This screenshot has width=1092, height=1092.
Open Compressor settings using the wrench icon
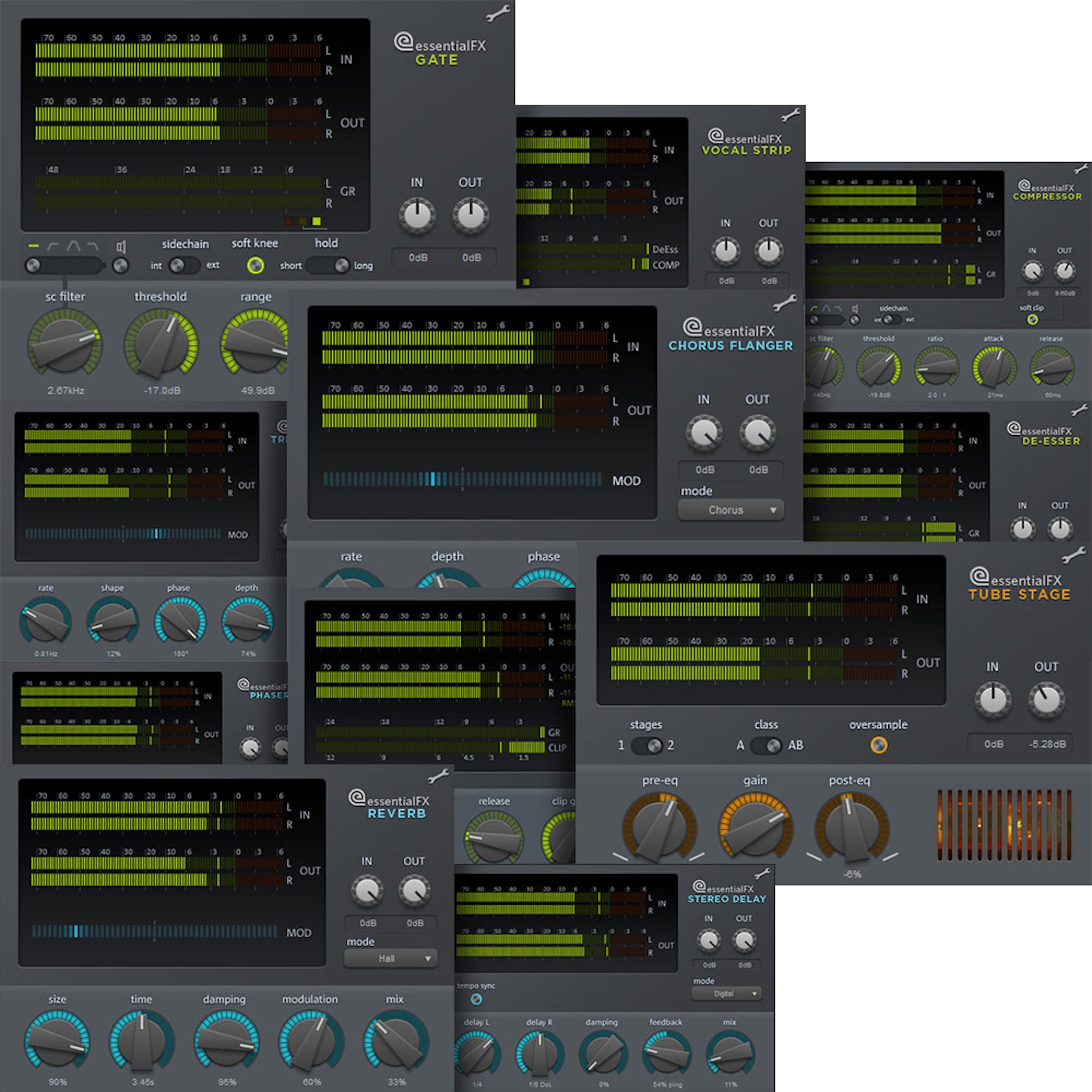(1081, 168)
